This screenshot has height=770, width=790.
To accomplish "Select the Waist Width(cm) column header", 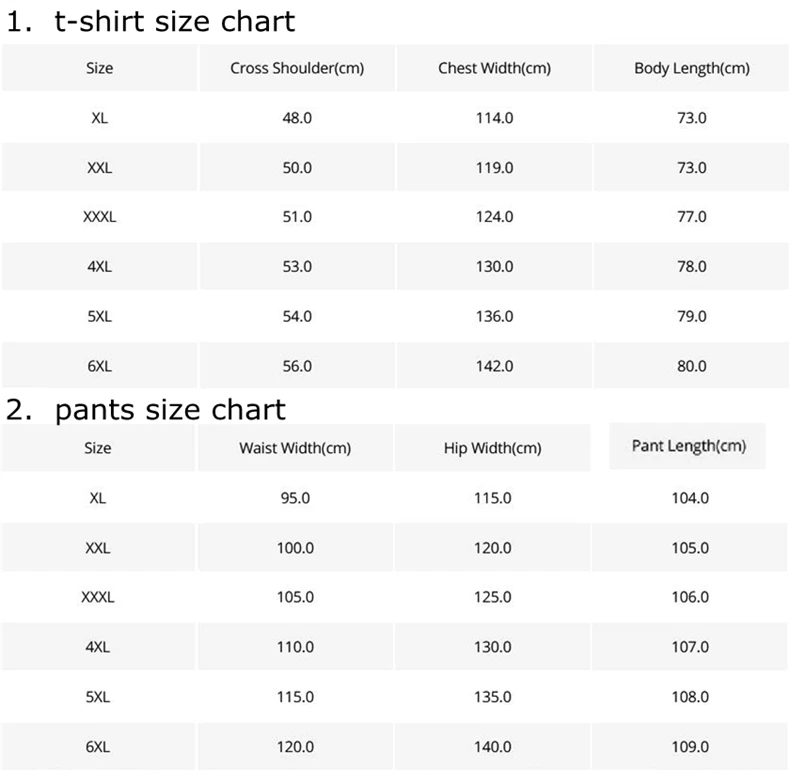I will (x=295, y=448).
